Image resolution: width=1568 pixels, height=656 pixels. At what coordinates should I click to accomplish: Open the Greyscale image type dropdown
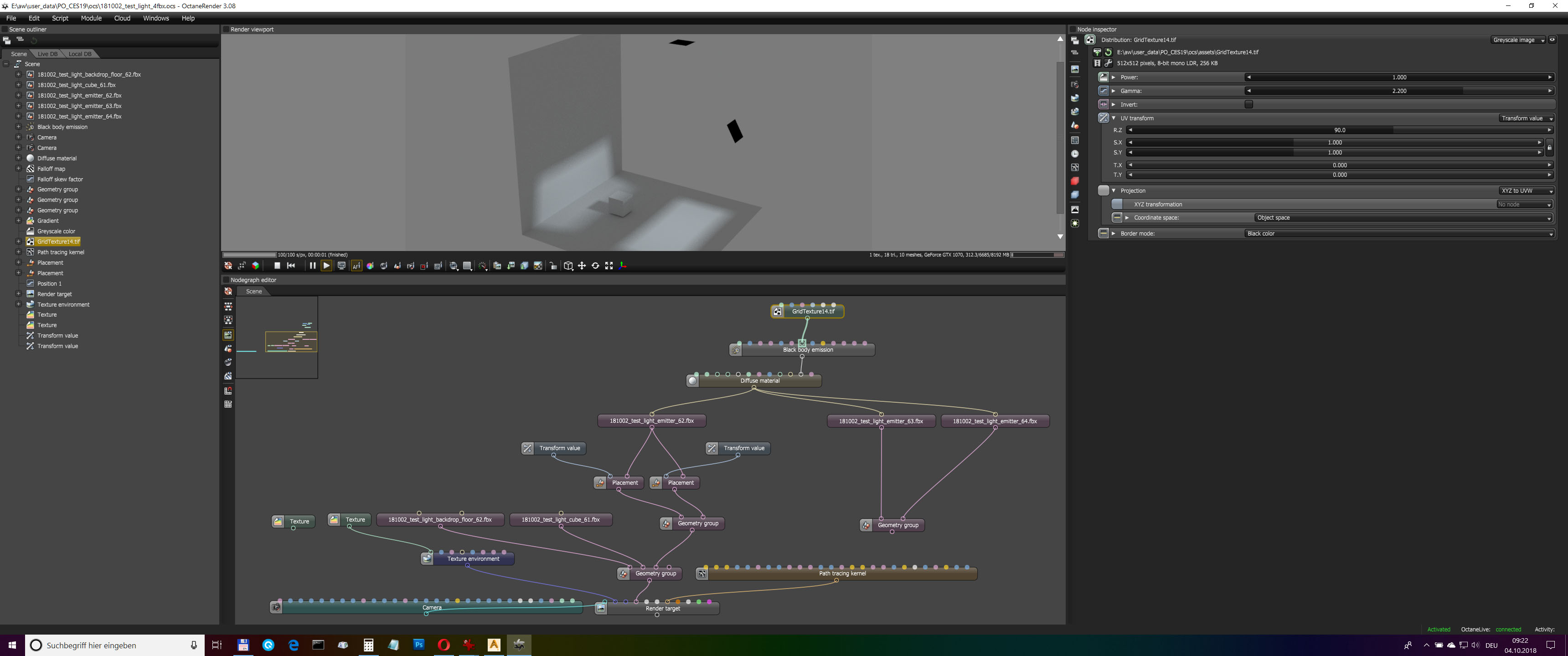pos(1517,40)
